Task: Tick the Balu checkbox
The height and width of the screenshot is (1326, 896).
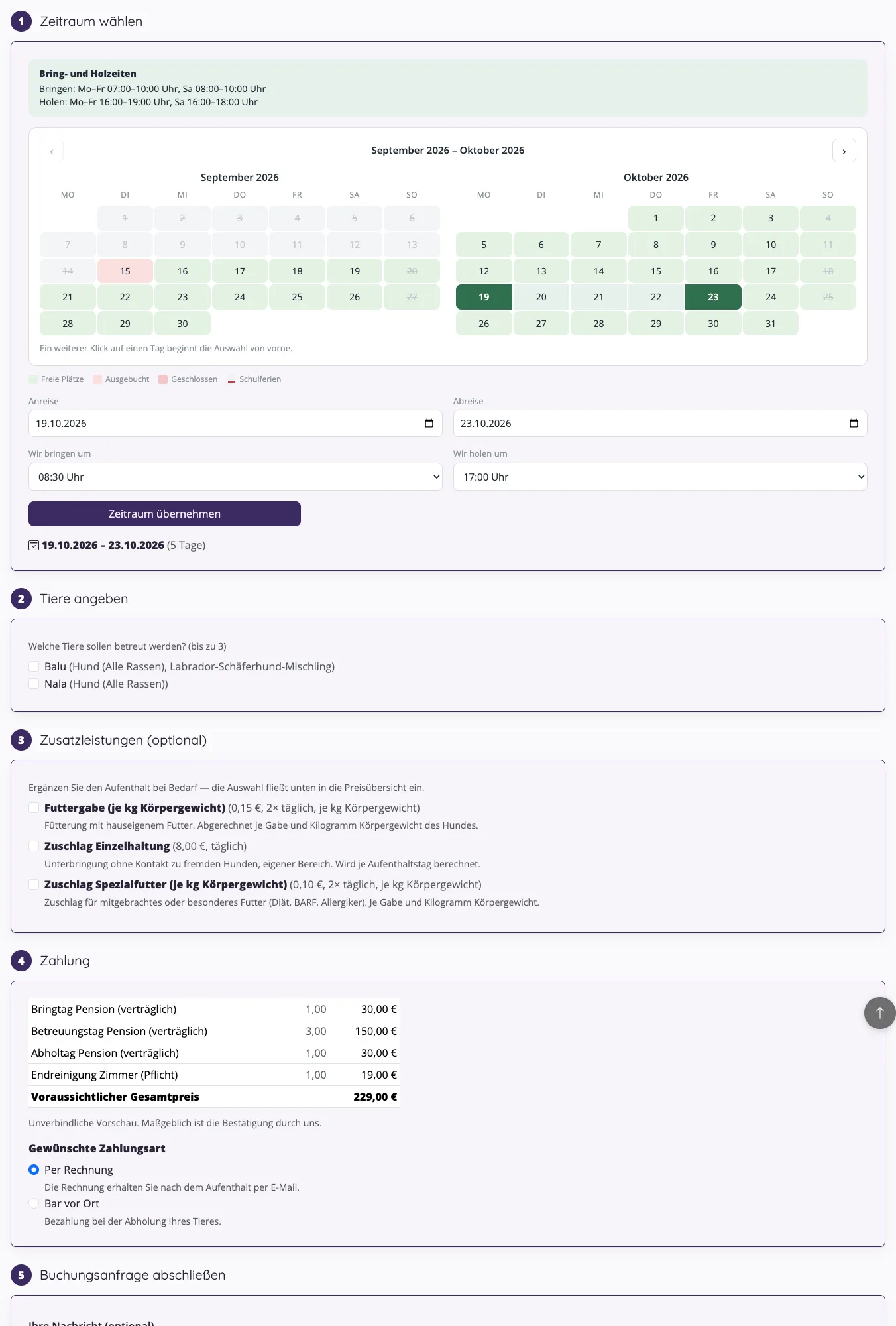Action: [x=34, y=666]
